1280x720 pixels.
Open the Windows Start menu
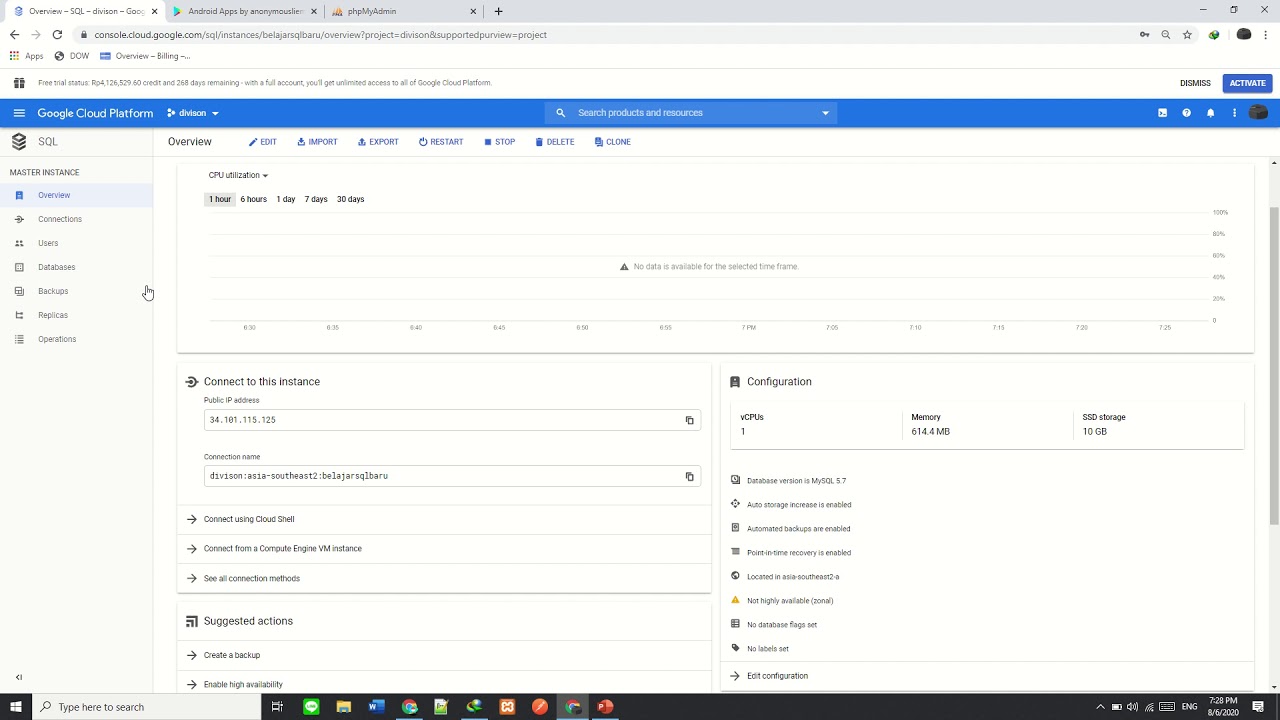pyautogui.click(x=16, y=707)
